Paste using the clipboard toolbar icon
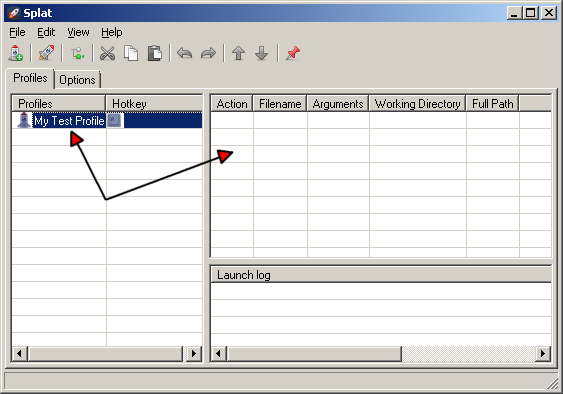This screenshot has height=394, width=563. [x=155, y=53]
